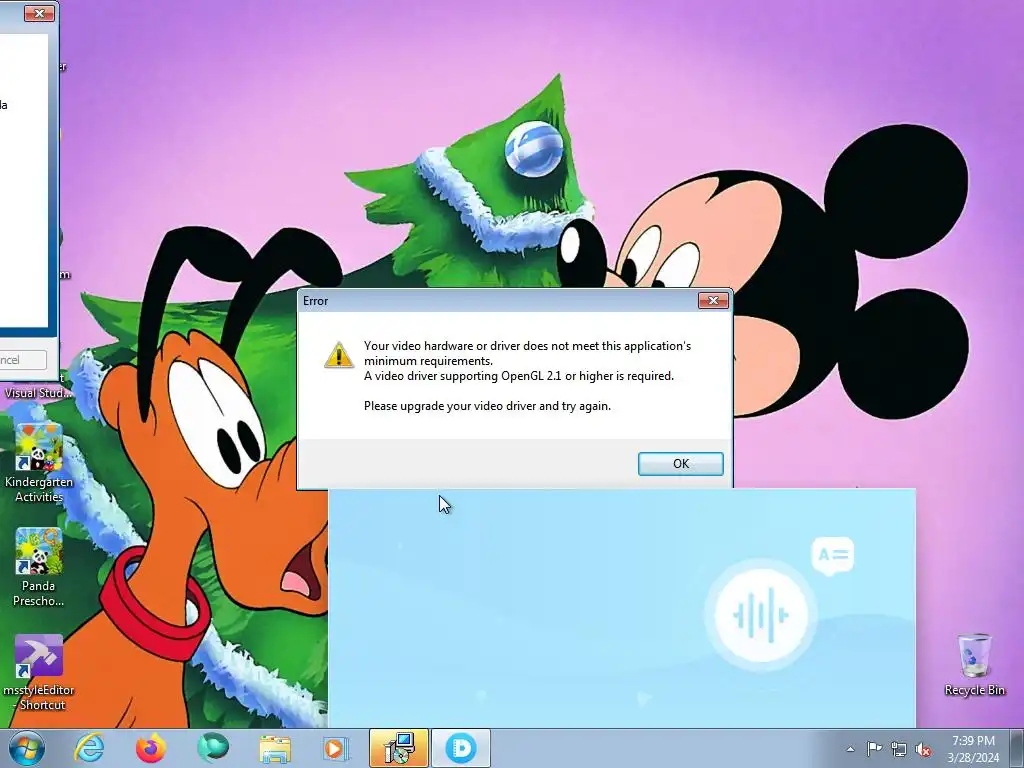Viewport: 1024px width, 768px height.
Task: Select Visual Studio desktop icon label
Action: pos(38,392)
